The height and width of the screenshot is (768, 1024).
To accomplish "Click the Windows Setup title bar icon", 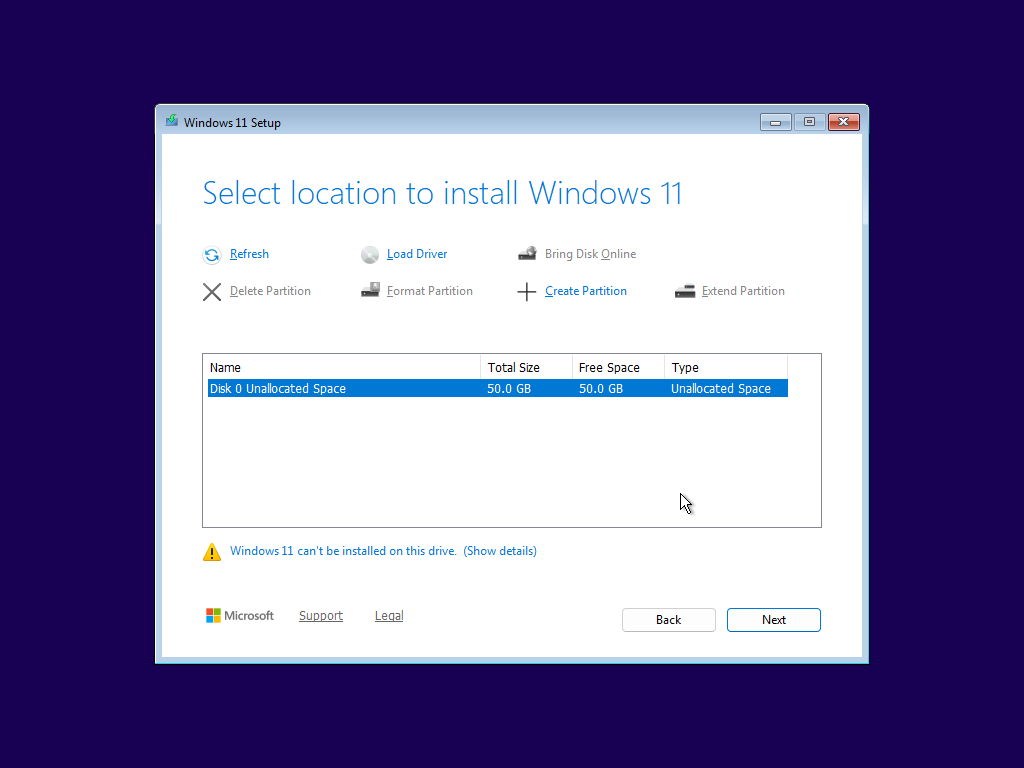I will click(172, 122).
